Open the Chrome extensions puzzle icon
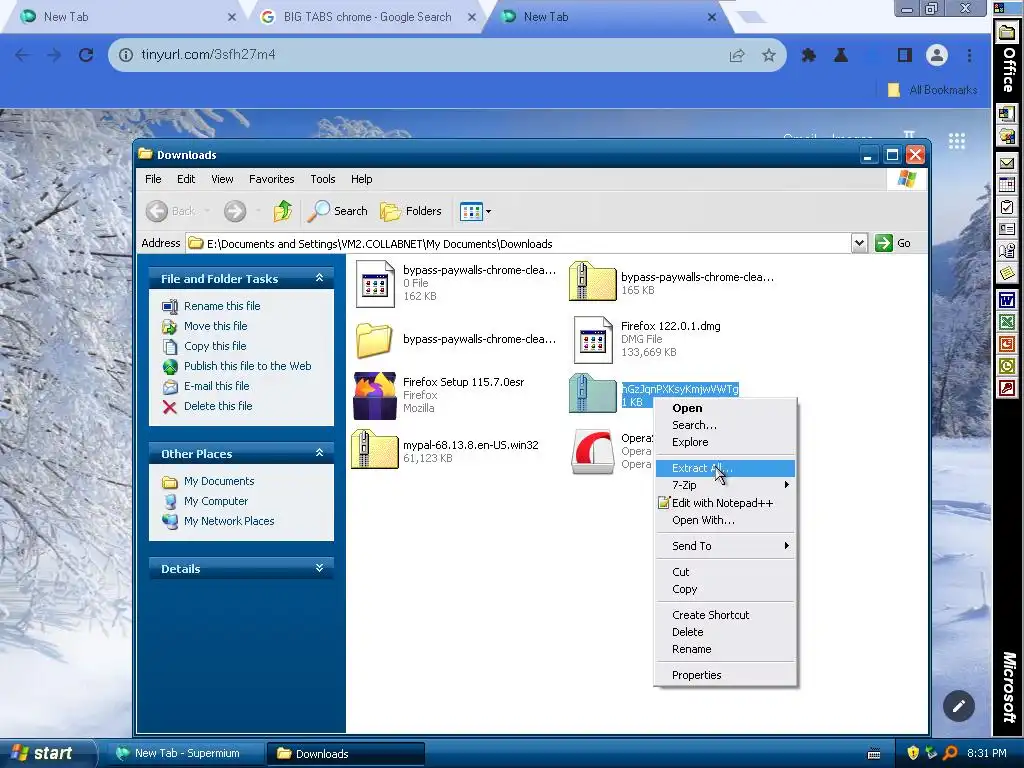Screen dimensions: 1024x768 click(808, 56)
